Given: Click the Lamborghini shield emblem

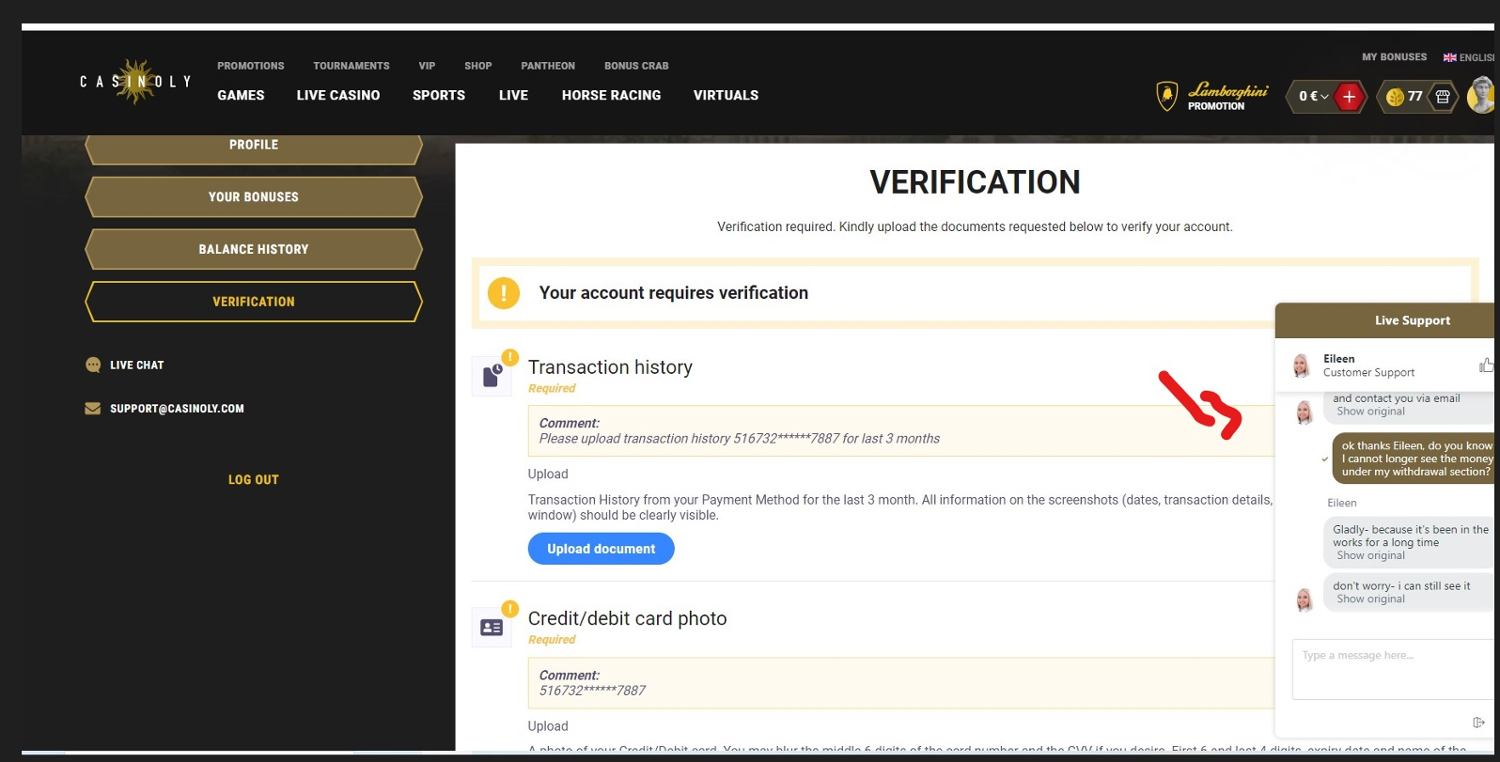Looking at the screenshot, I should pos(1166,97).
